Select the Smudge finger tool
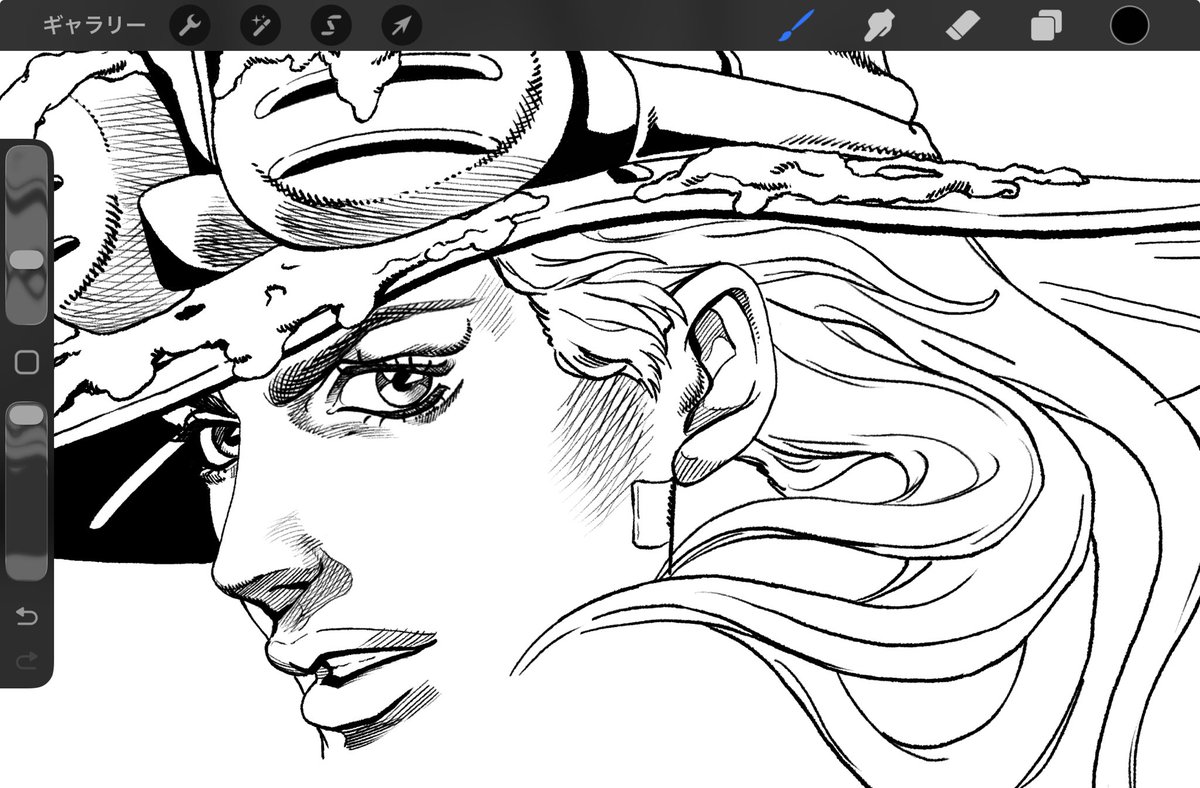1200x788 pixels. pos(879,25)
